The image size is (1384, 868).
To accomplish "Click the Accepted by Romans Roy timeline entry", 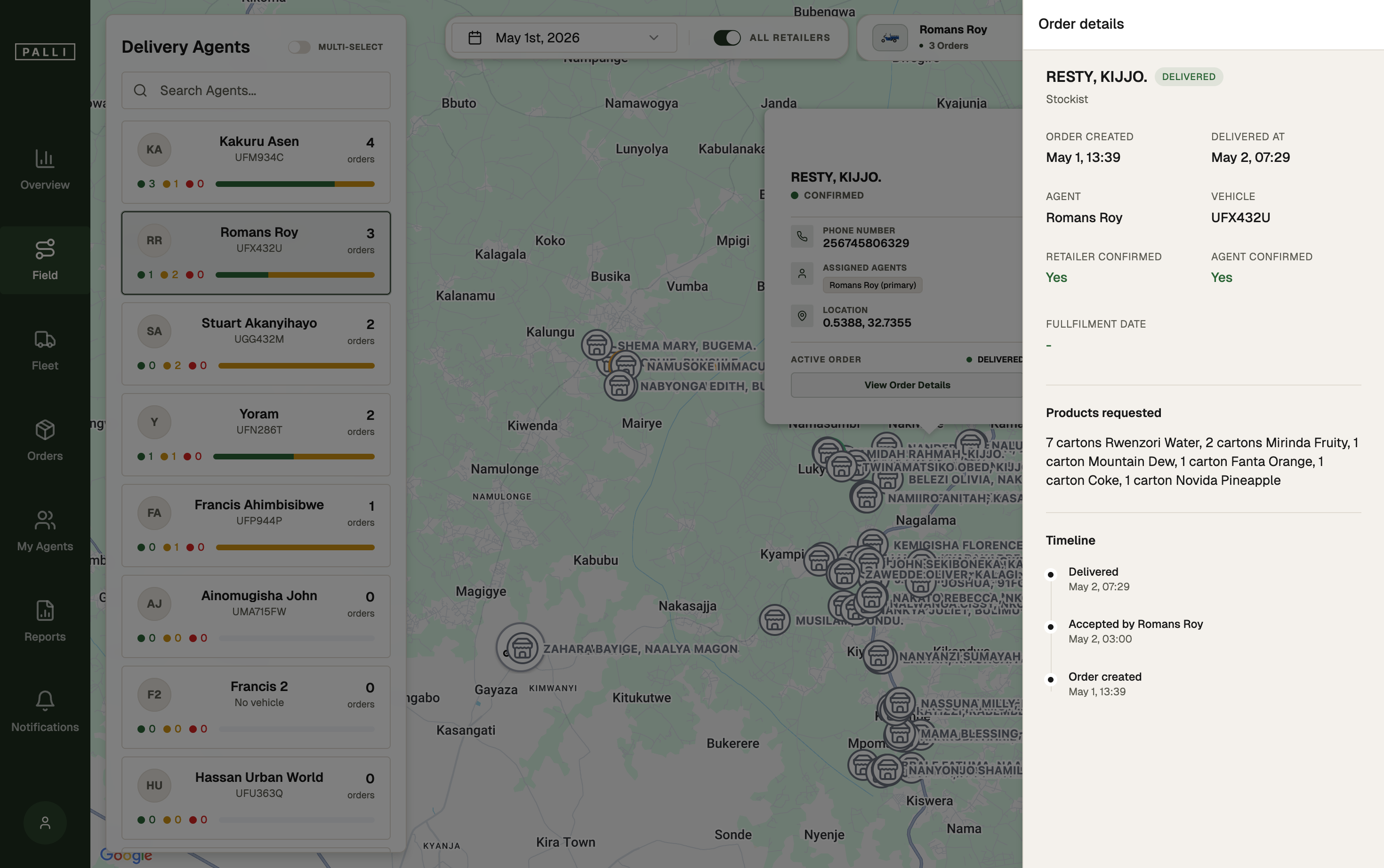I will (1135, 632).
